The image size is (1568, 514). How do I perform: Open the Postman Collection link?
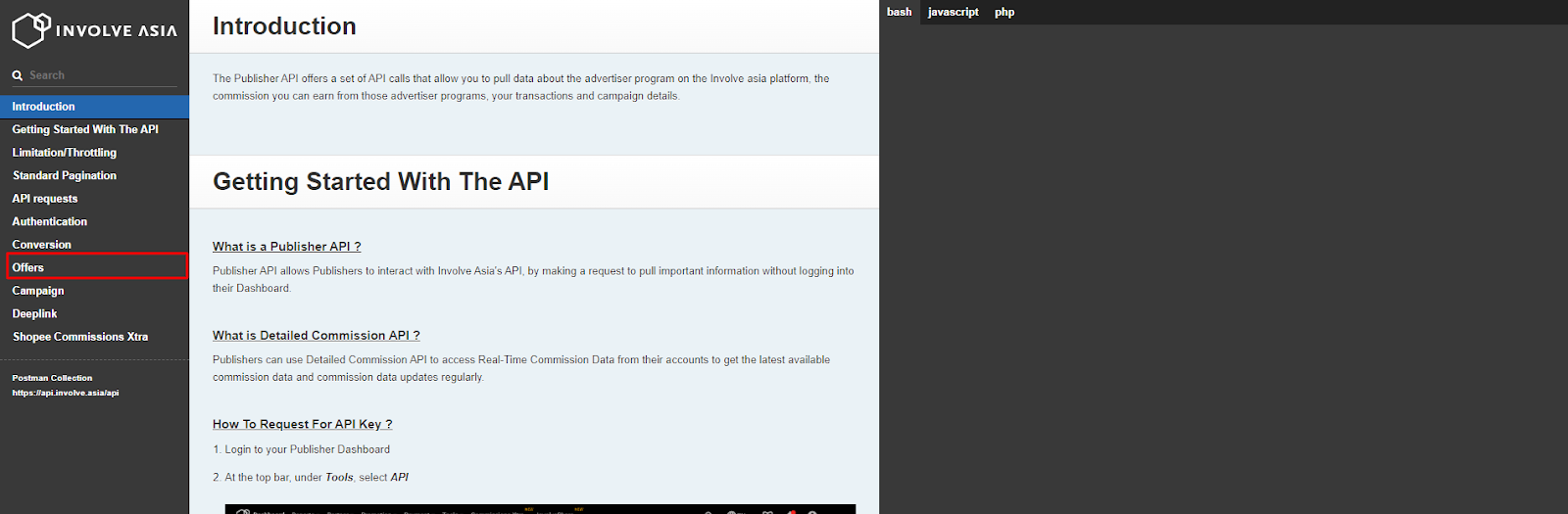(x=52, y=378)
